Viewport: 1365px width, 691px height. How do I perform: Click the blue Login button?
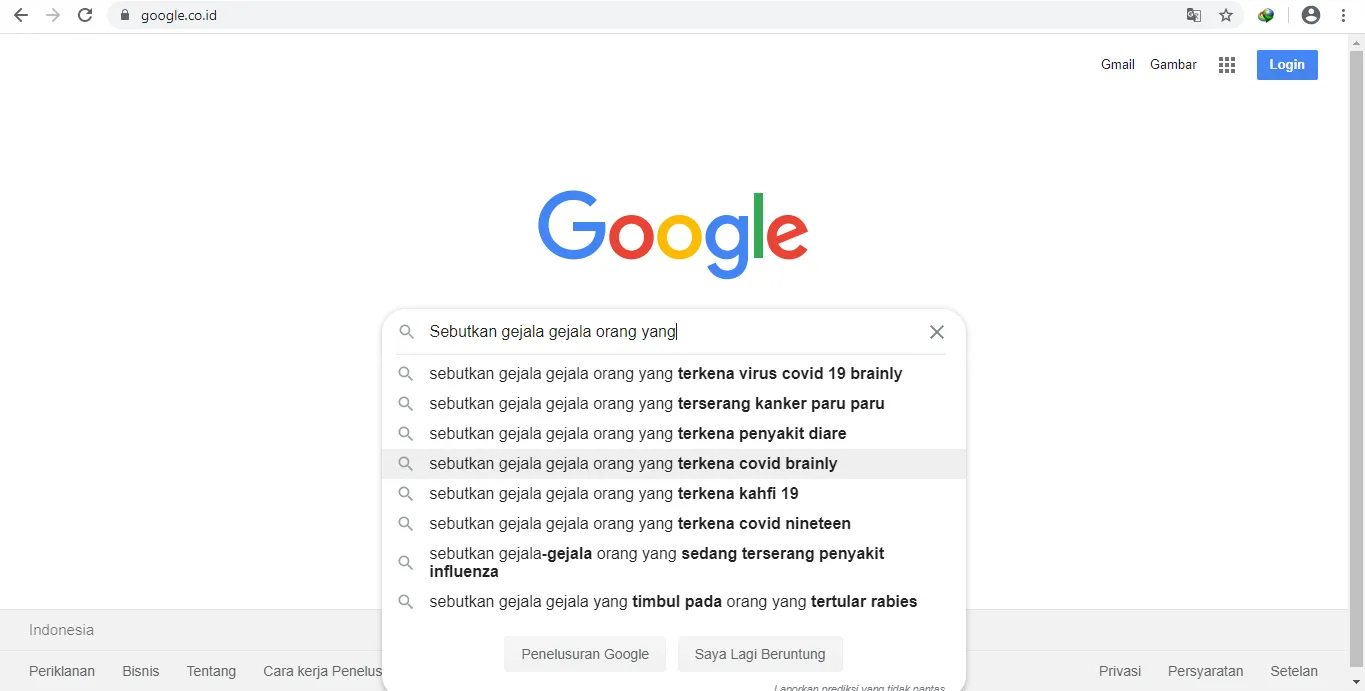(x=1287, y=65)
